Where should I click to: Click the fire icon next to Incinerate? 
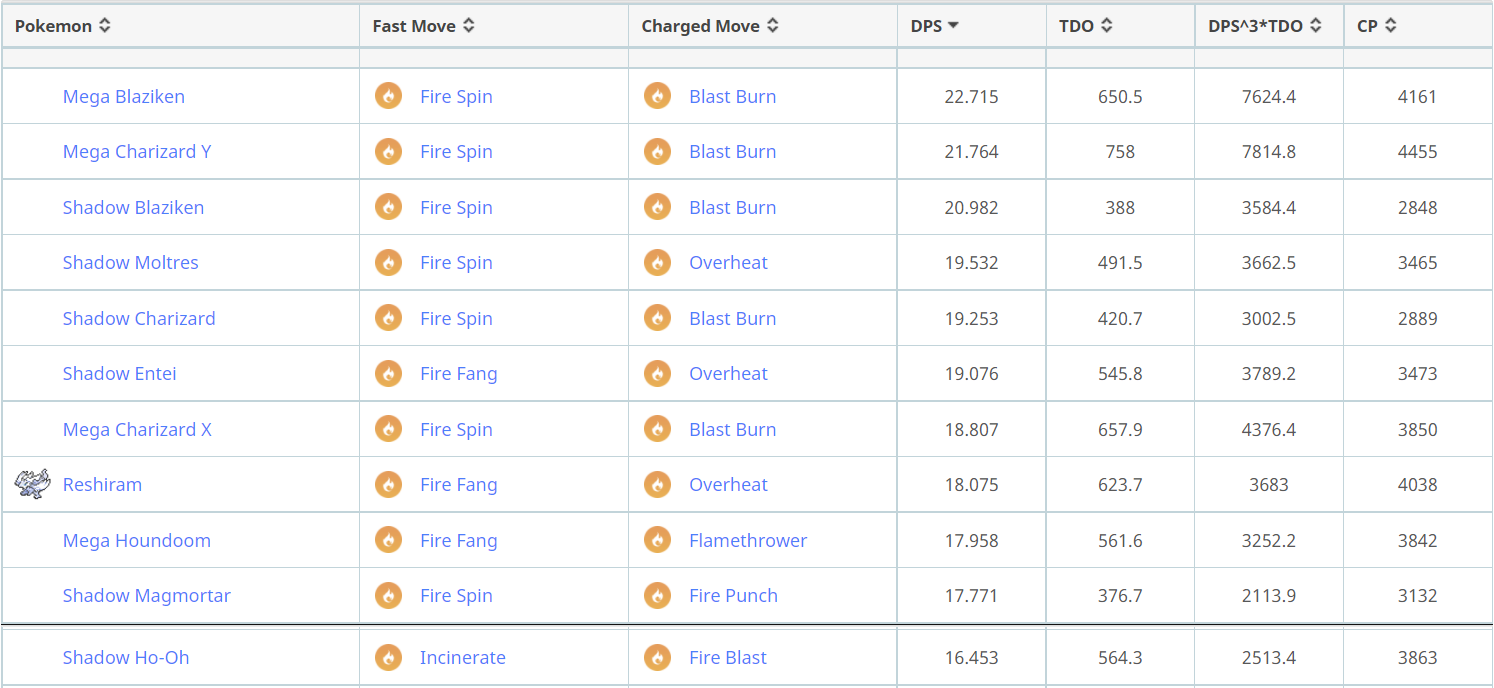(x=388, y=657)
